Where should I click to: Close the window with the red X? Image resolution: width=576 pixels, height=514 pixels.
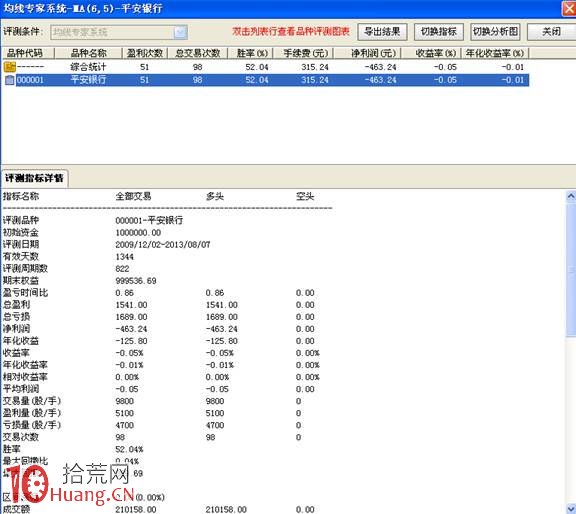point(569,8)
